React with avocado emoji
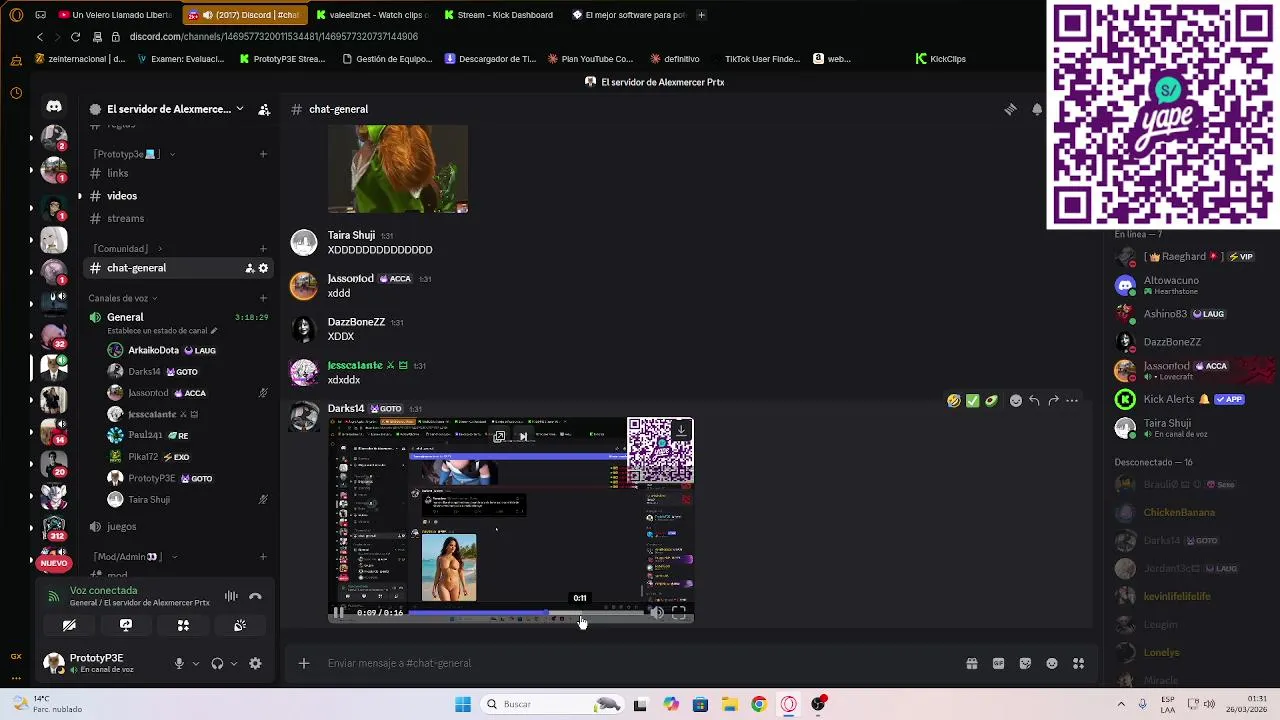 [991, 401]
